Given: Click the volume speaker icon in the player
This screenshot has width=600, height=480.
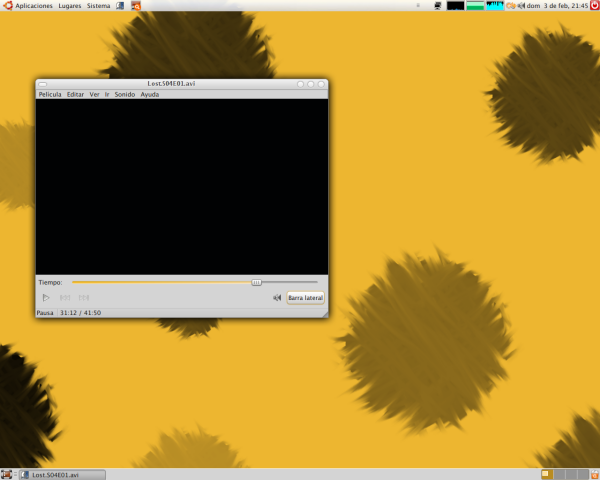Looking at the screenshot, I should 277,297.
